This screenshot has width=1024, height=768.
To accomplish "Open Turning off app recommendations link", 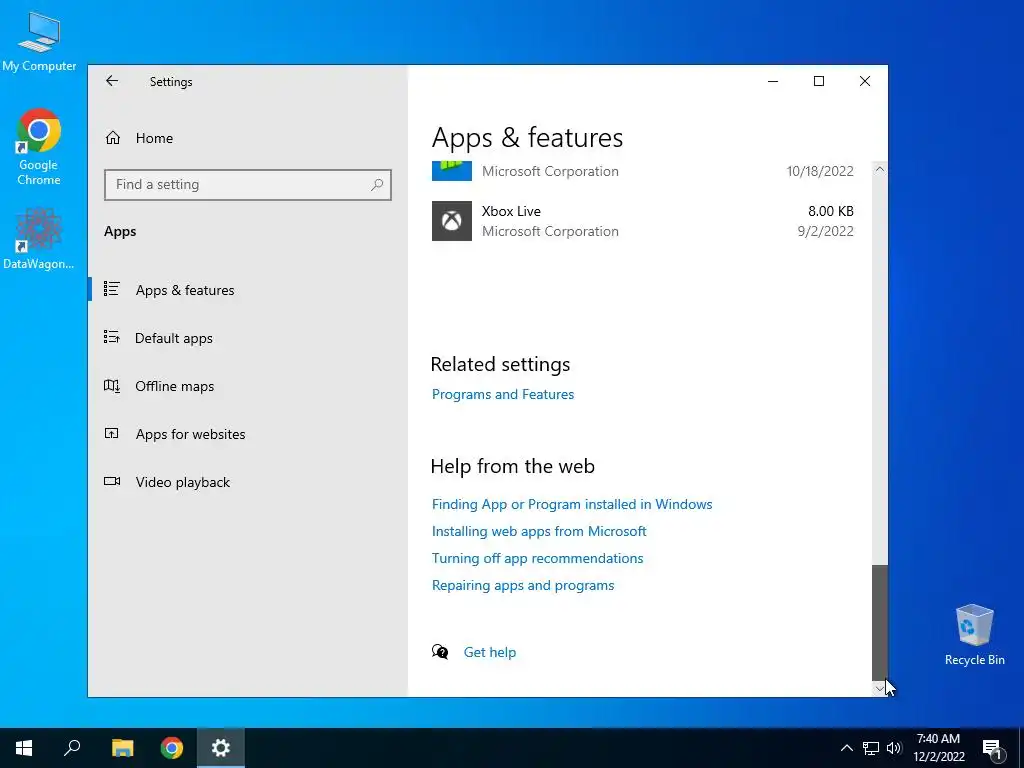I will [x=537, y=558].
